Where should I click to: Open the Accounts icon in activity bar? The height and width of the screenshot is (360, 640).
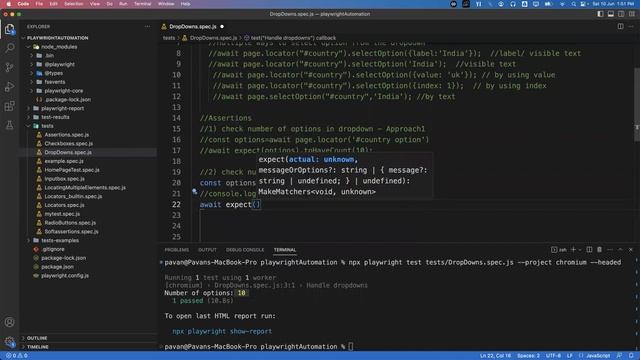[9, 322]
